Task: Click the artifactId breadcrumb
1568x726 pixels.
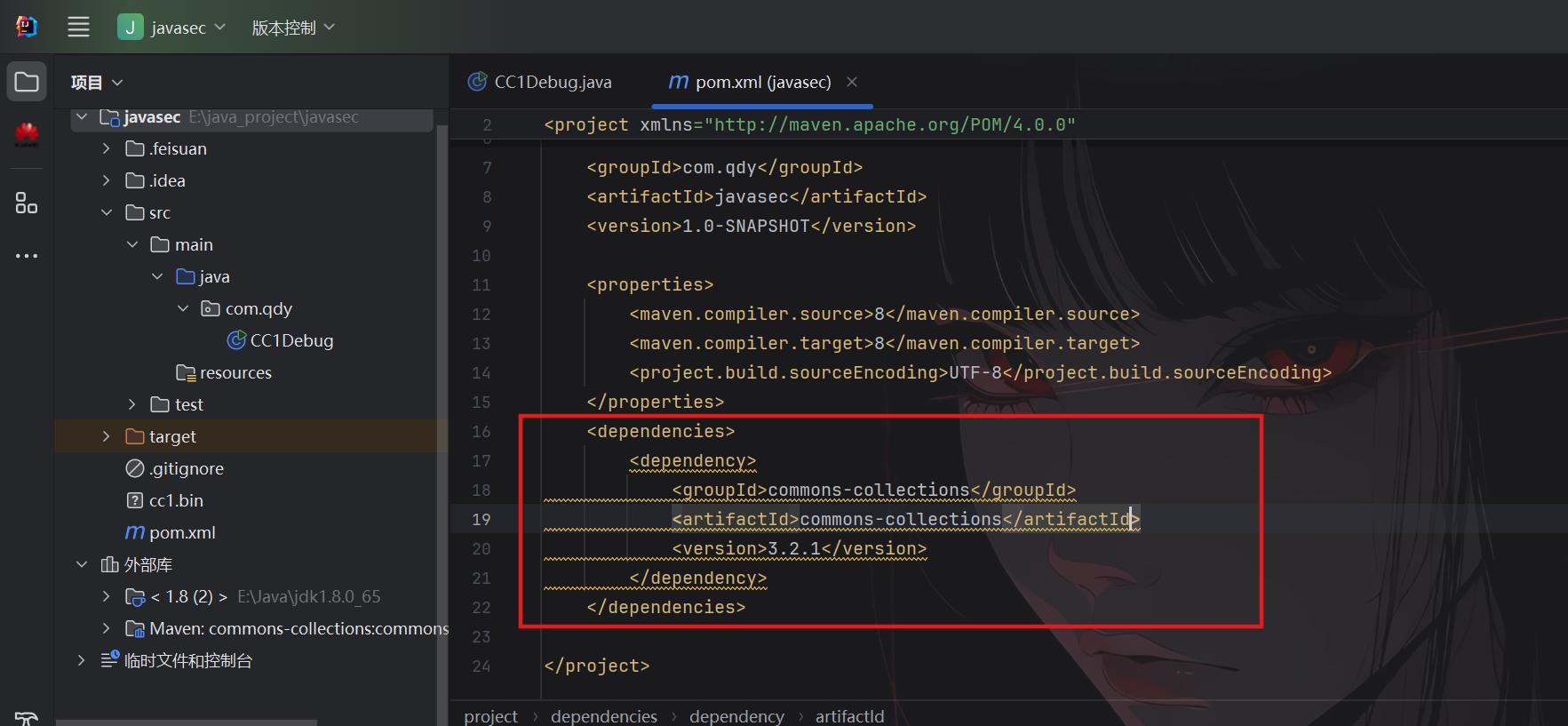Action: (x=849, y=716)
